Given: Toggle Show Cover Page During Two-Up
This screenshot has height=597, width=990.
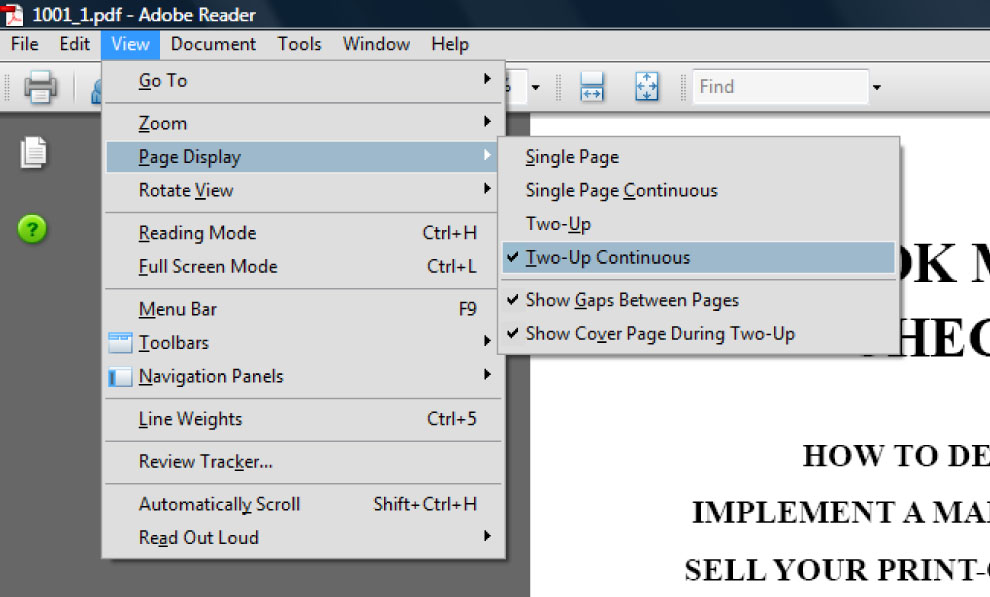Looking at the screenshot, I should (660, 334).
